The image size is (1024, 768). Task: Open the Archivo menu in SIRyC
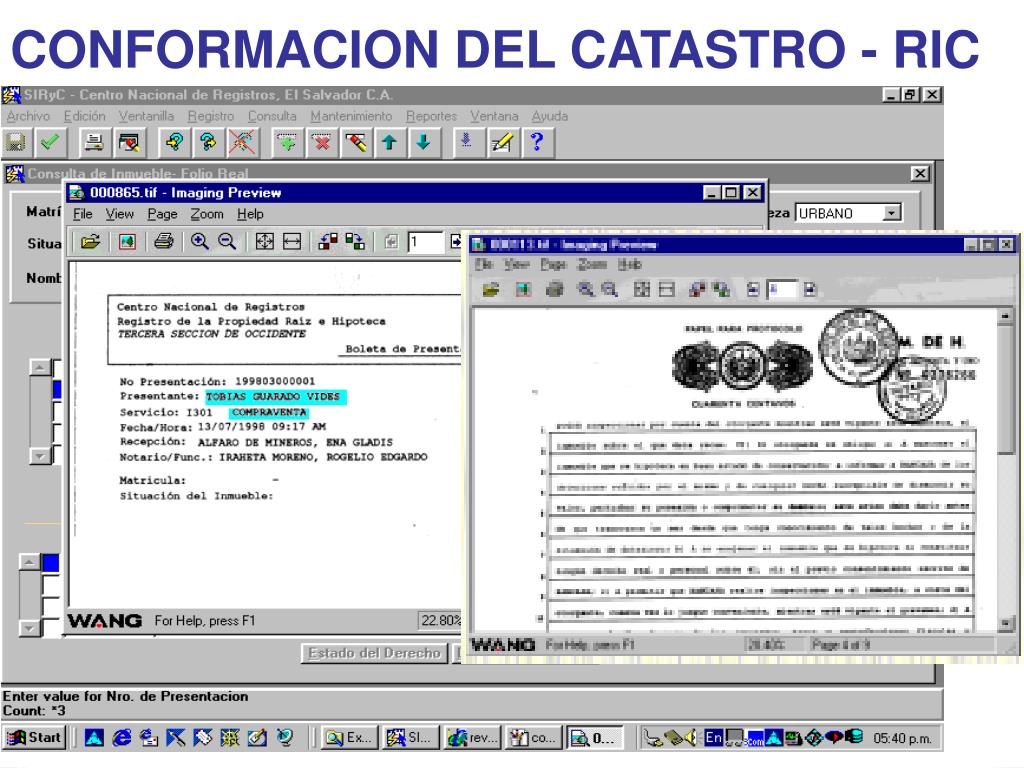(x=28, y=116)
